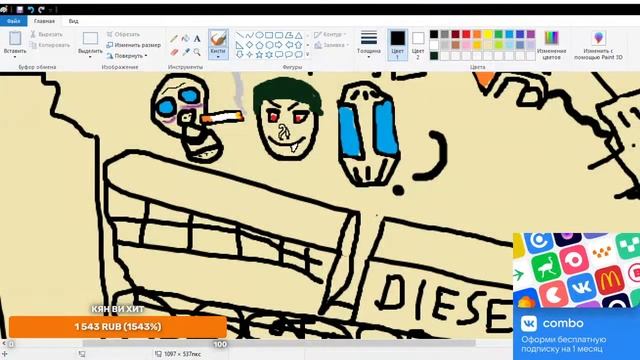Screen dimensions: 640x360
Task: Select the five-point star shape
Action: coord(260,54)
